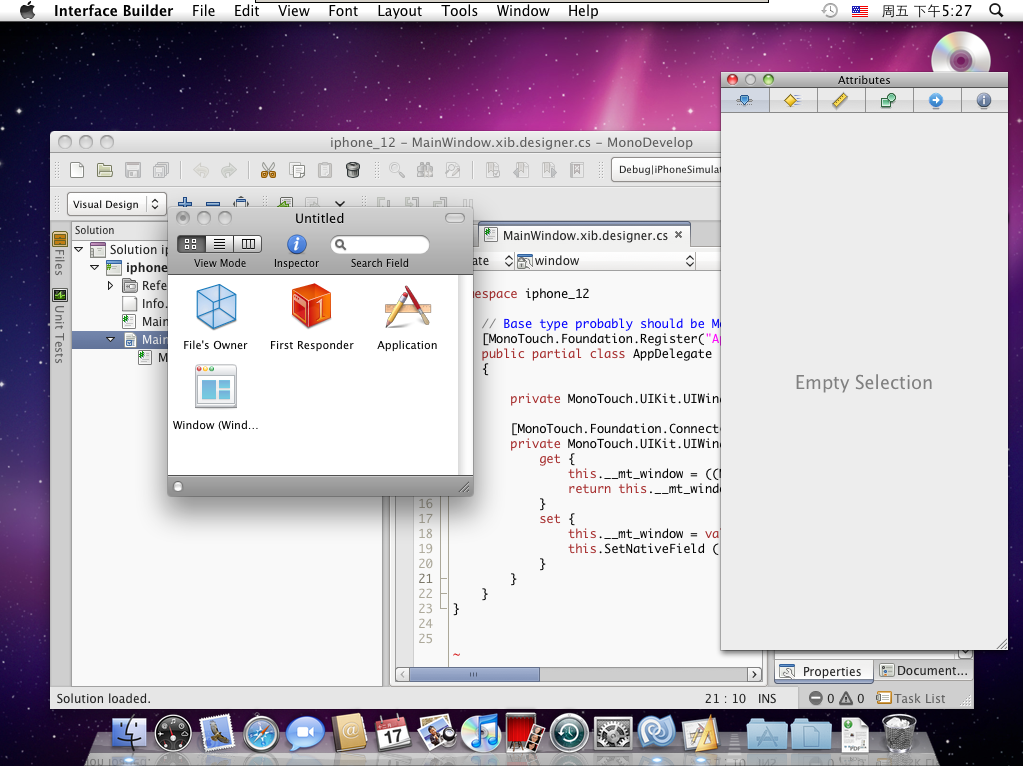Click the Delete trash-can icon in MonoDevelop toolbar

(353, 170)
